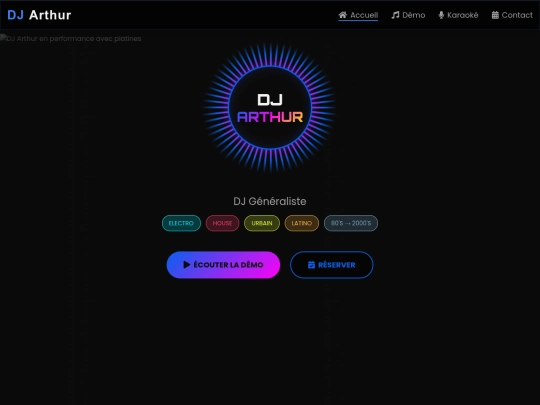Open the Contact navigation link
The image size is (540, 405).
(x=512, y=15)
